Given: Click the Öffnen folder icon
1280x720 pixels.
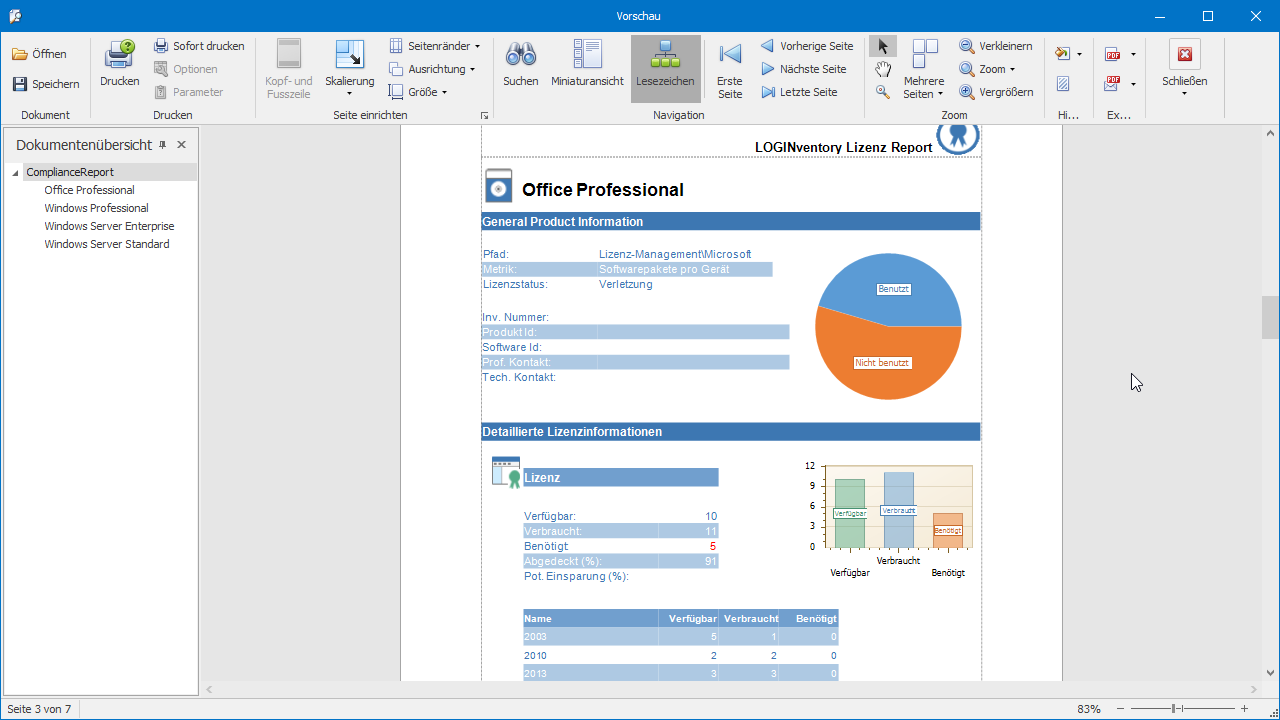Looking at the screenshot, I should pos(19,54).
